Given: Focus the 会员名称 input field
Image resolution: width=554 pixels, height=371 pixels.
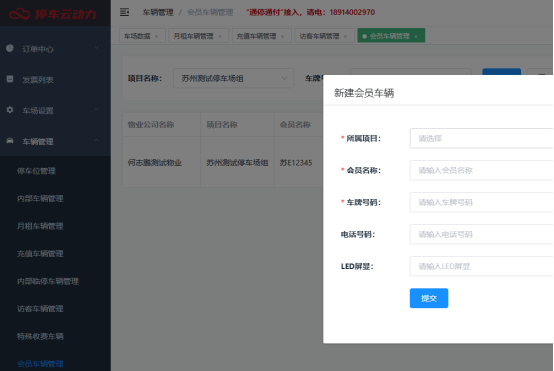Looking at the screenshot, I should click(x=482, y=170).
